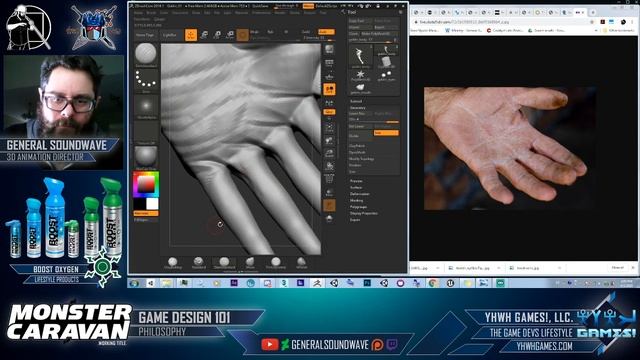Select the ClayBuildup brush
This screenshot has height=360, width=640.
[173, 263]
